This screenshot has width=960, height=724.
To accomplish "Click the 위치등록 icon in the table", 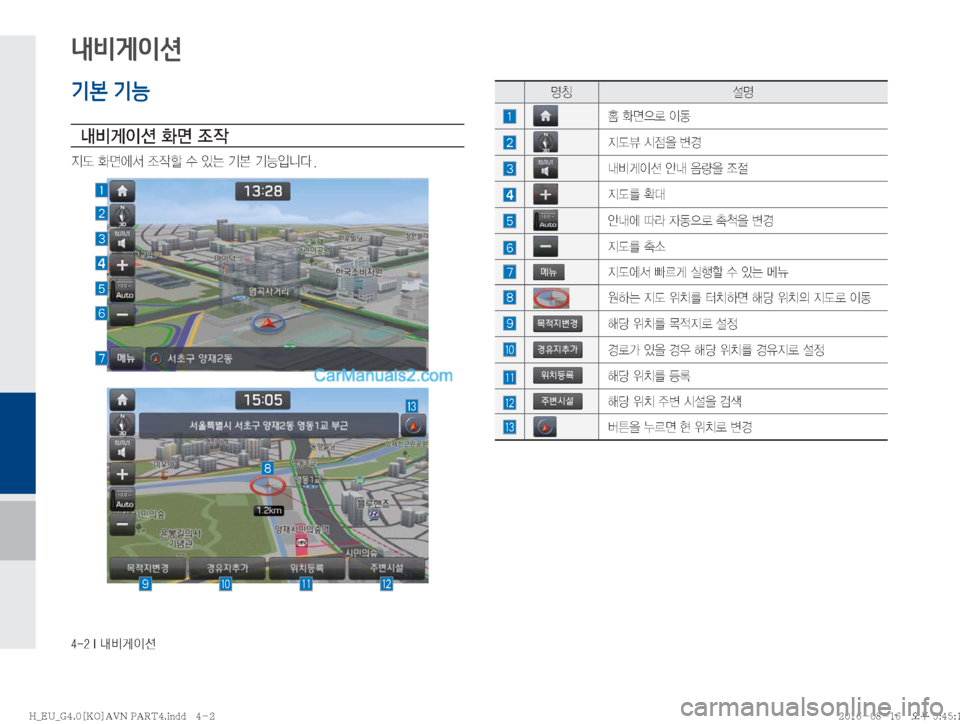I will tap(557, 375).
